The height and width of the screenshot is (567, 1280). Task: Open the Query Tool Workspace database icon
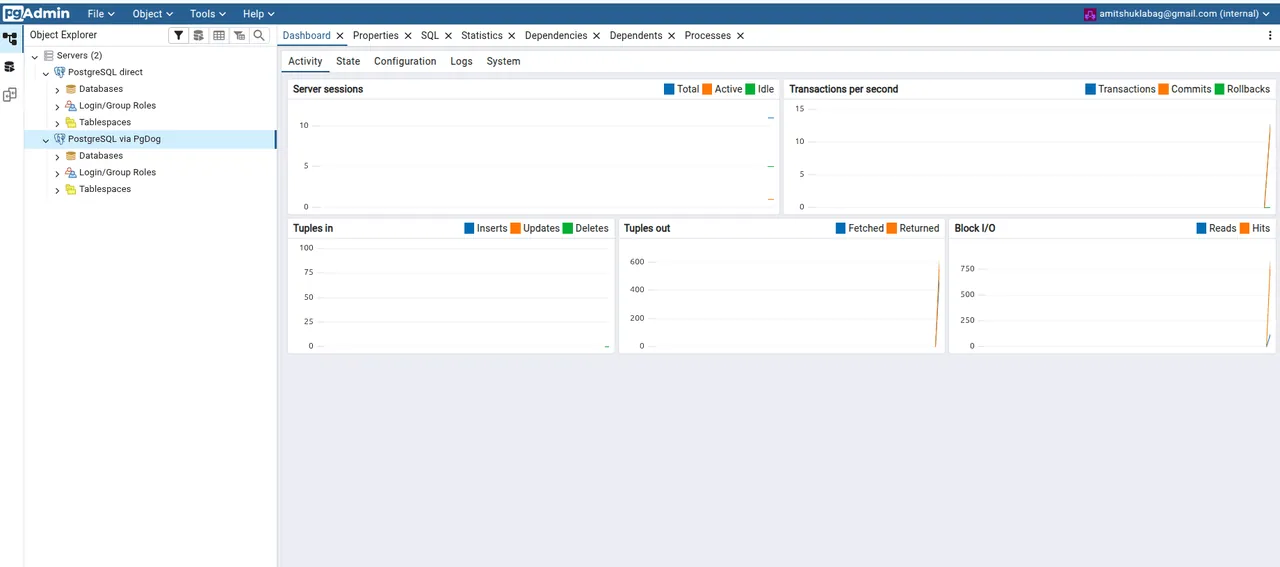click(10, 67)
